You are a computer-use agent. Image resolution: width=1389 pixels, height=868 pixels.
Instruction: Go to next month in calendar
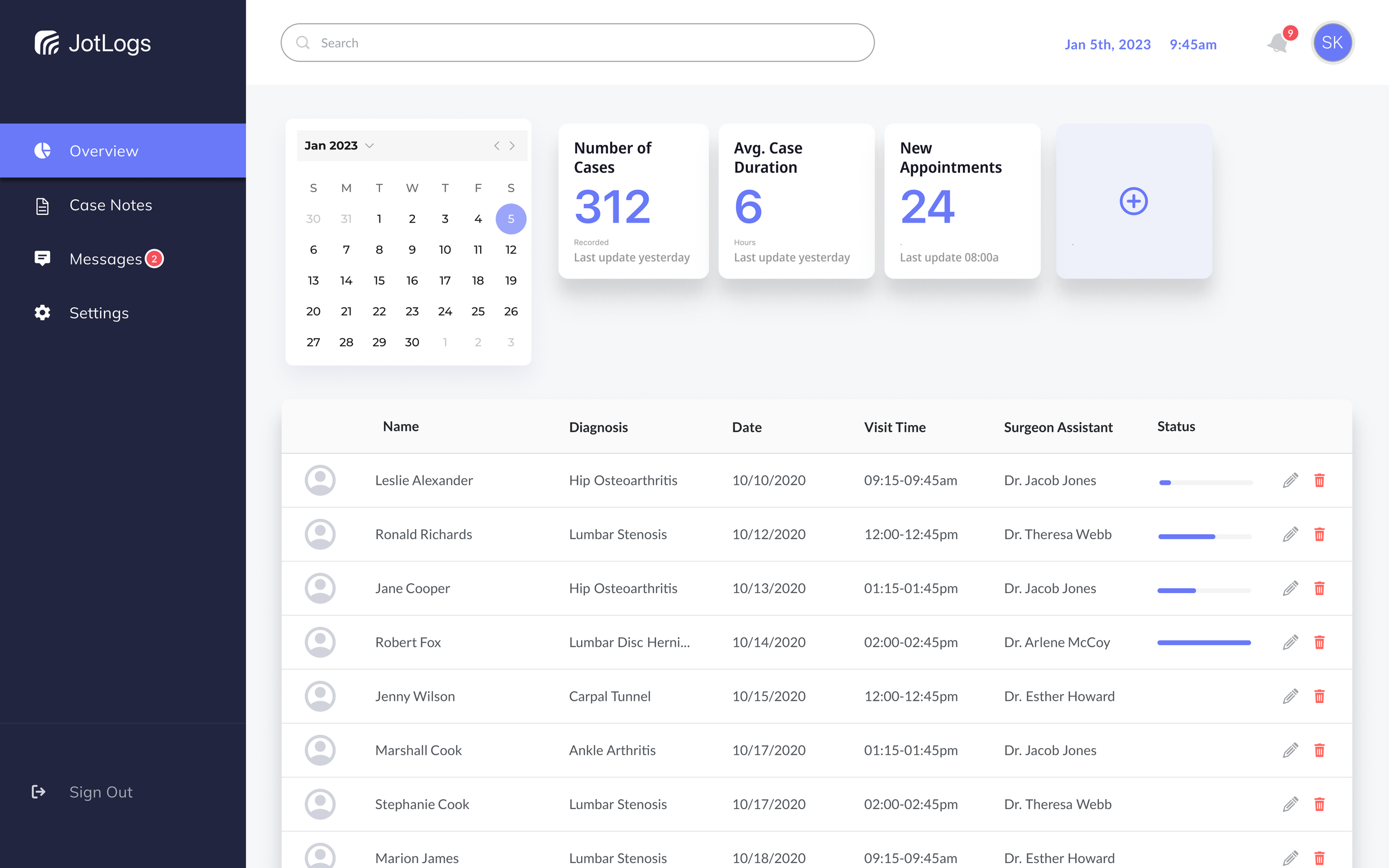[512, 146]
